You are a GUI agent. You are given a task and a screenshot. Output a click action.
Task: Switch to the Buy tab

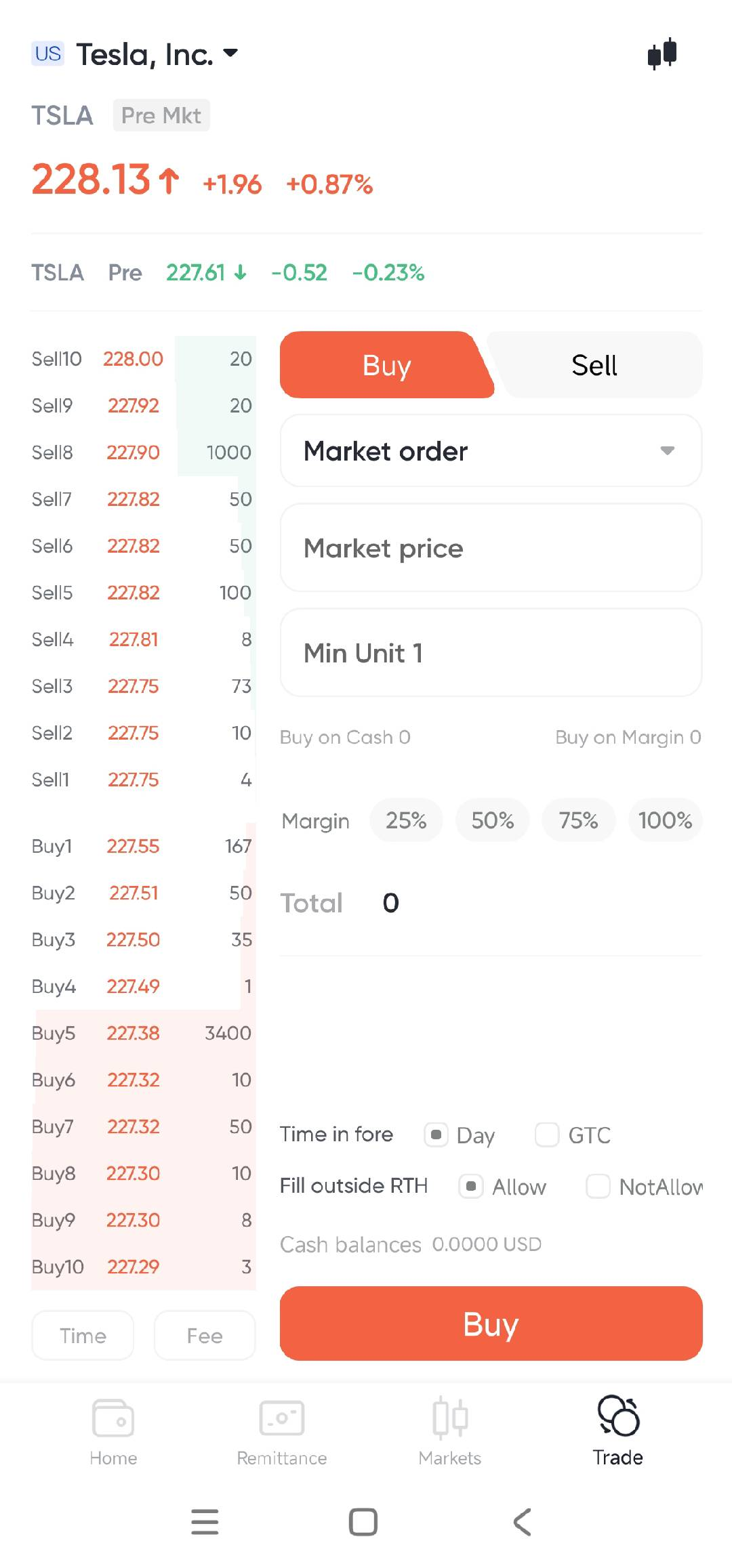(386, 365)
